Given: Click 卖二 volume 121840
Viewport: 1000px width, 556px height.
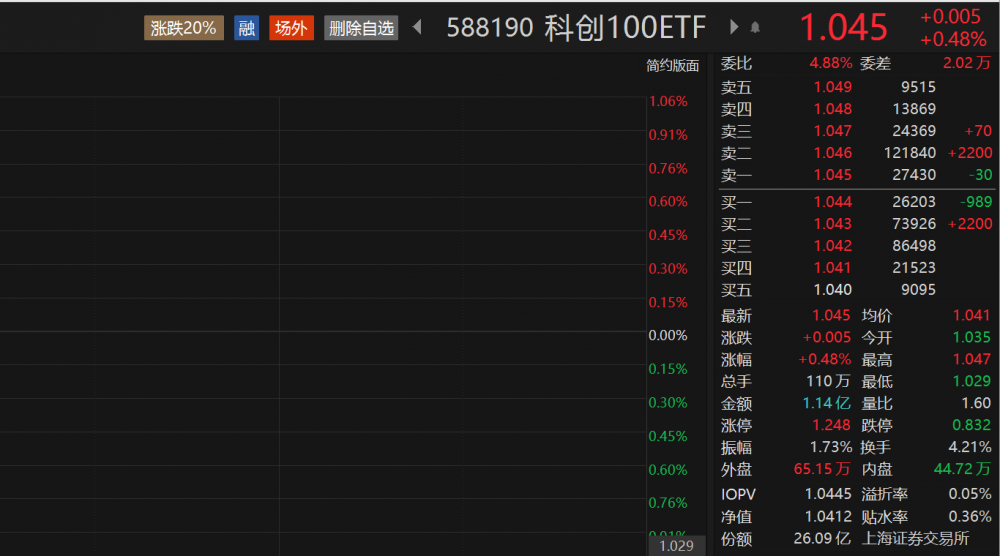Looking at the screenshot, I should click(x=909, y=153).
